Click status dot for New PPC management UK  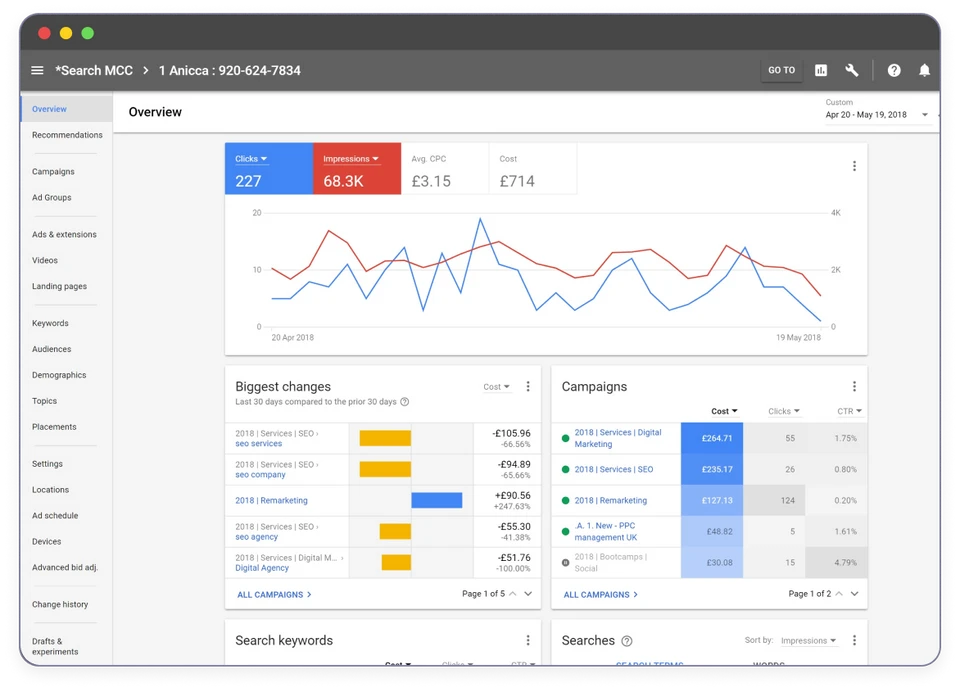coord(566,531)
